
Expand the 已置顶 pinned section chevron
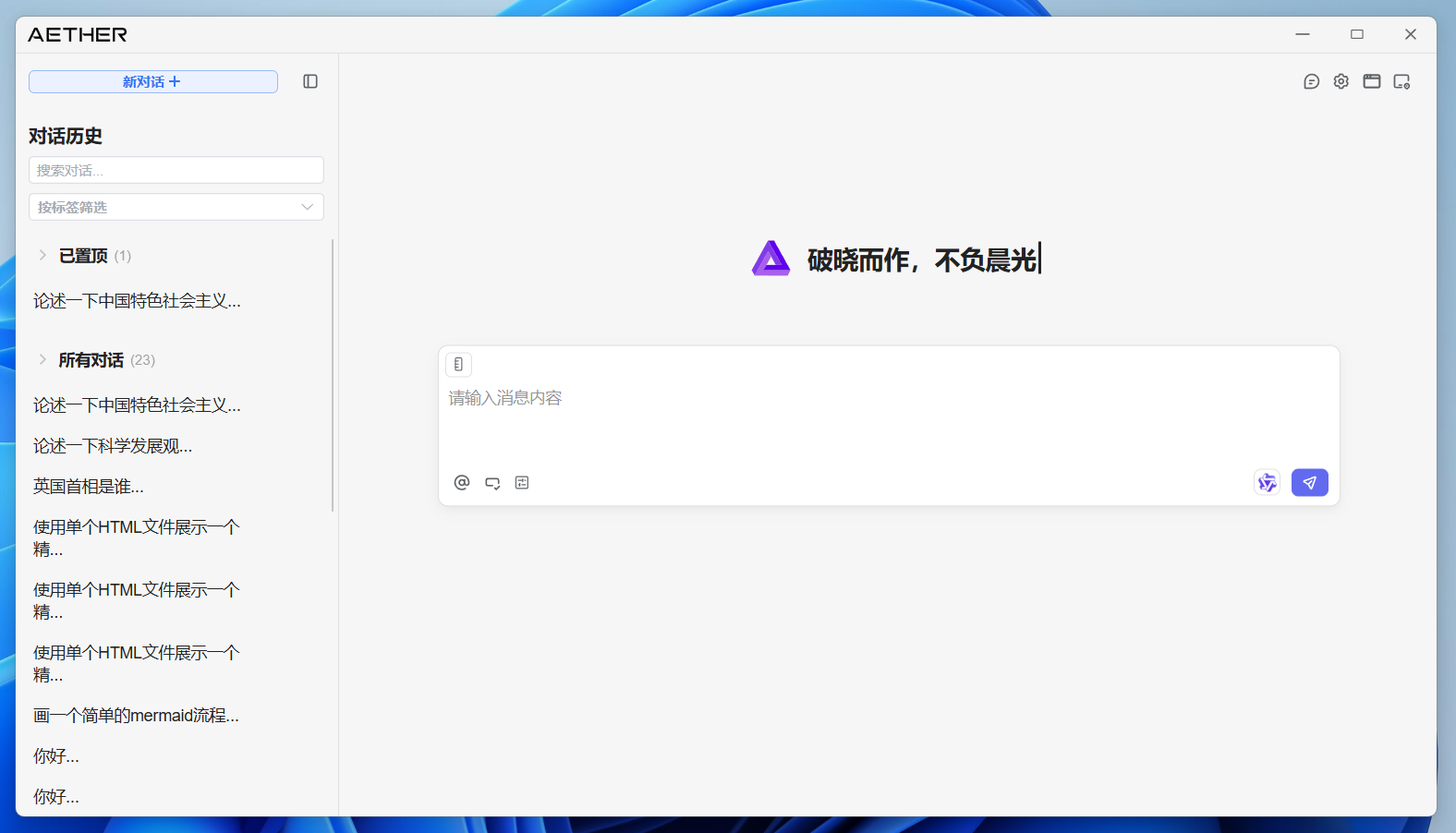[x=42, y=255]
